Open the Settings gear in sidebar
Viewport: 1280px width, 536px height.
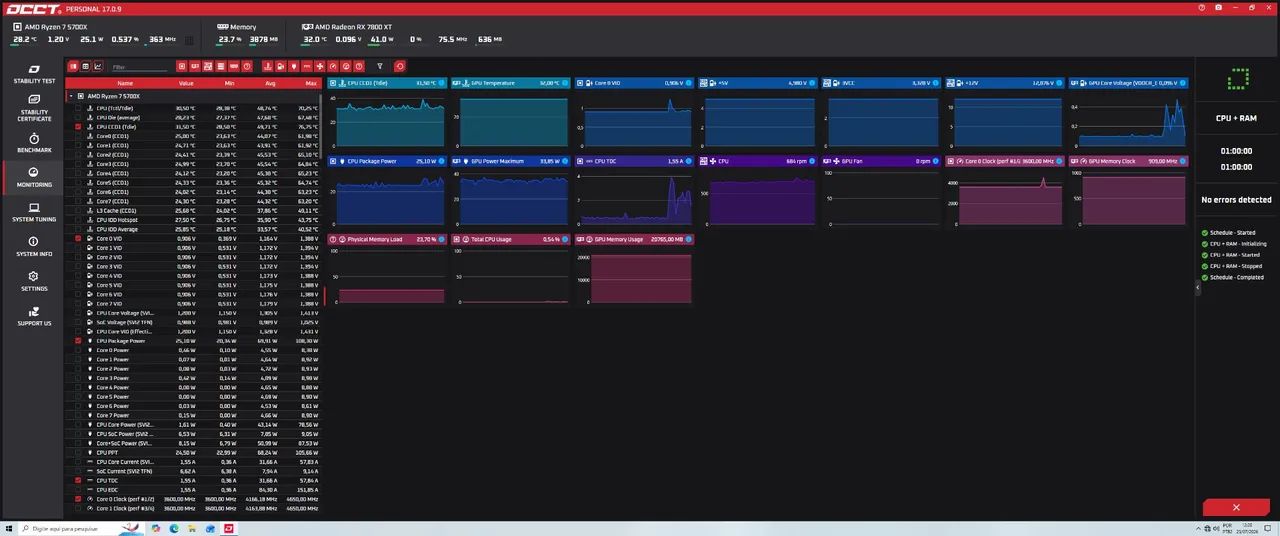34,281
